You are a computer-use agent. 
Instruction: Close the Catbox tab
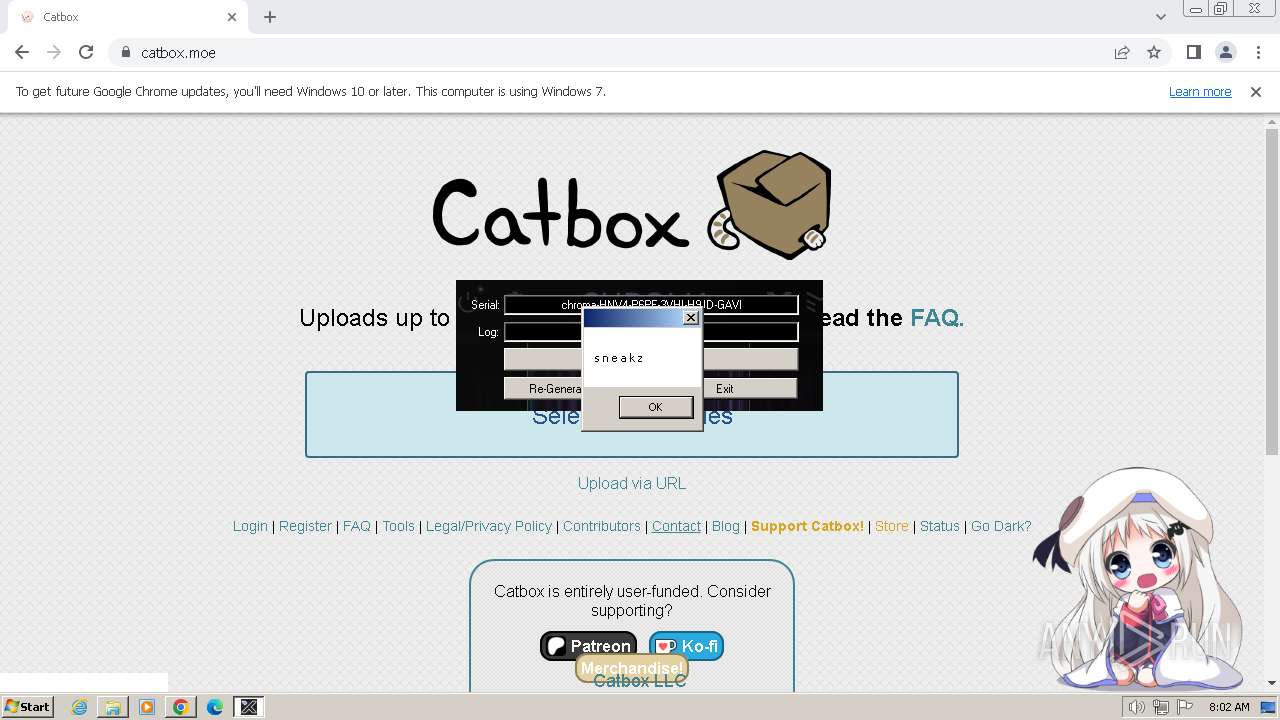[x=232, y=17]
